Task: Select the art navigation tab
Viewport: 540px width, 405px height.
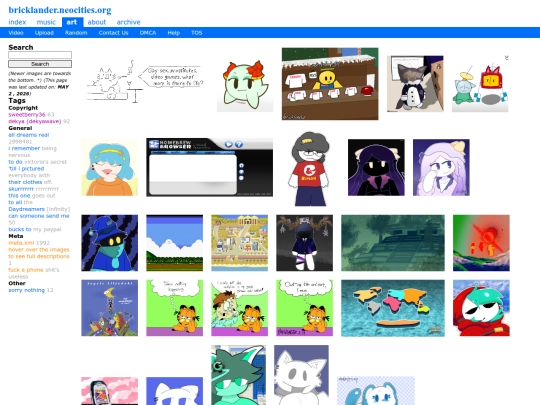Action: (72, 22)
